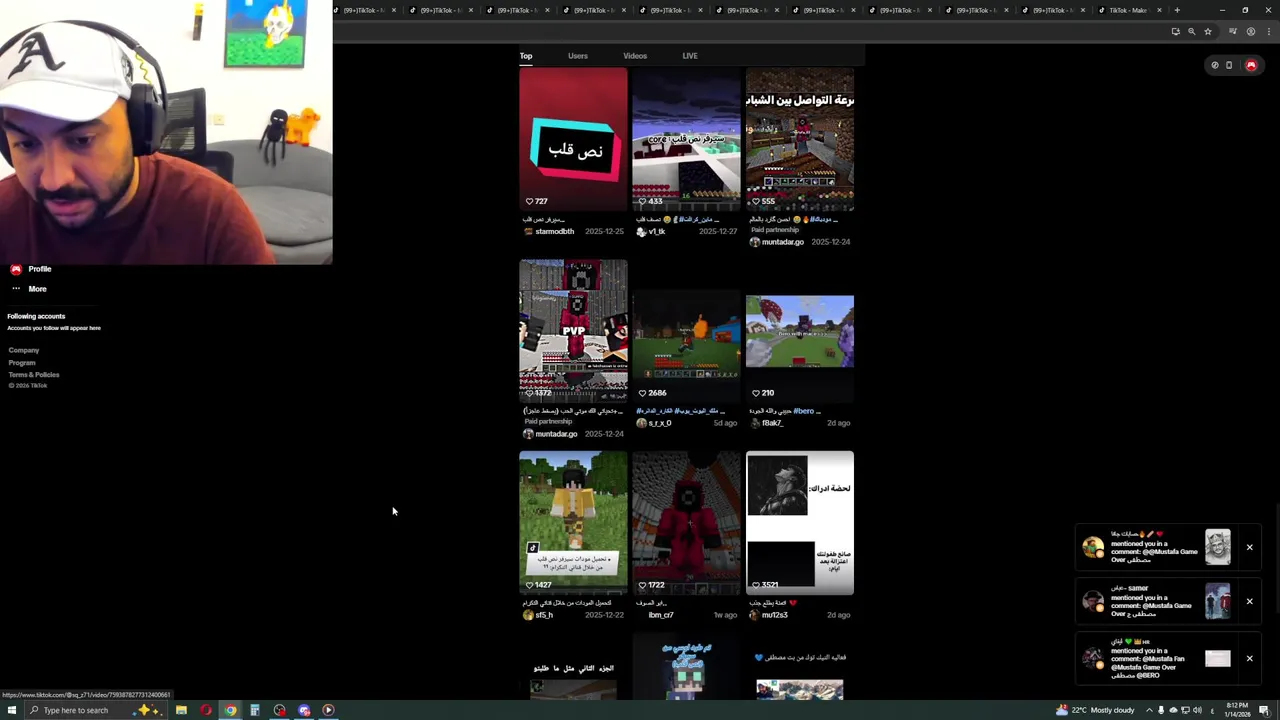Expand the Company footer section
This screenshot has width=1280, height=720.
[x=24, y=350]
